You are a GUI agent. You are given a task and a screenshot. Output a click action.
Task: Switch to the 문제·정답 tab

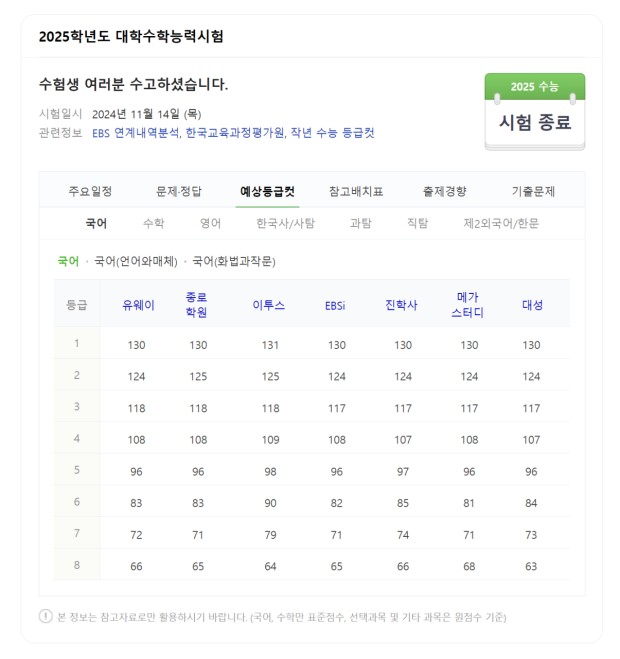pyautogui.click(x=179, y=191)
